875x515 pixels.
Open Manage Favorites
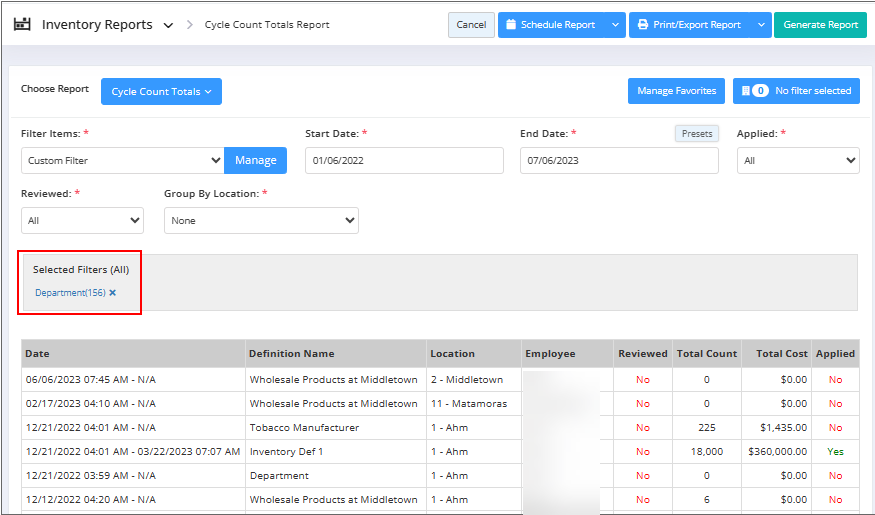(676, 91)
